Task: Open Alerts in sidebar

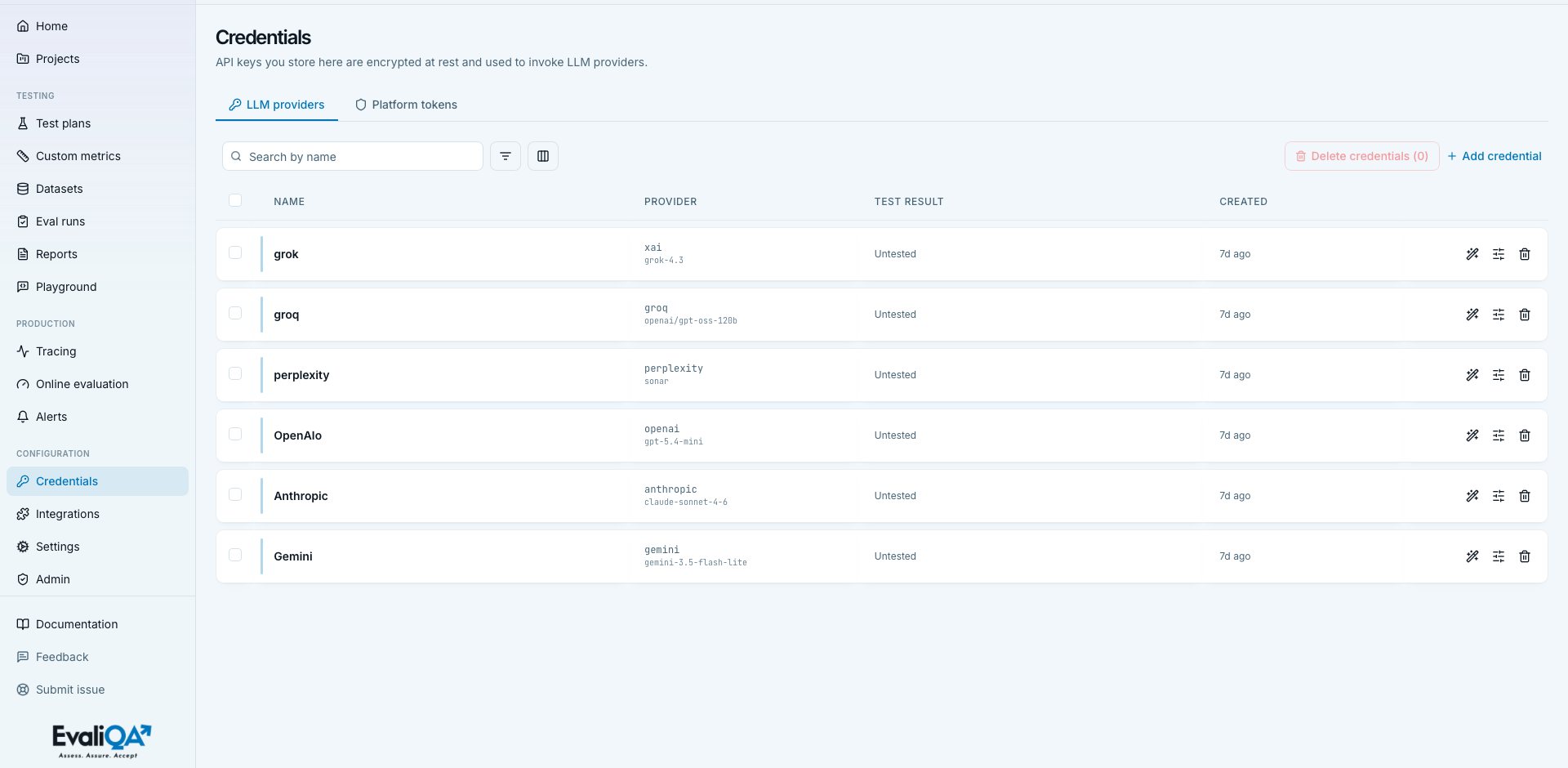Action: 97,417
